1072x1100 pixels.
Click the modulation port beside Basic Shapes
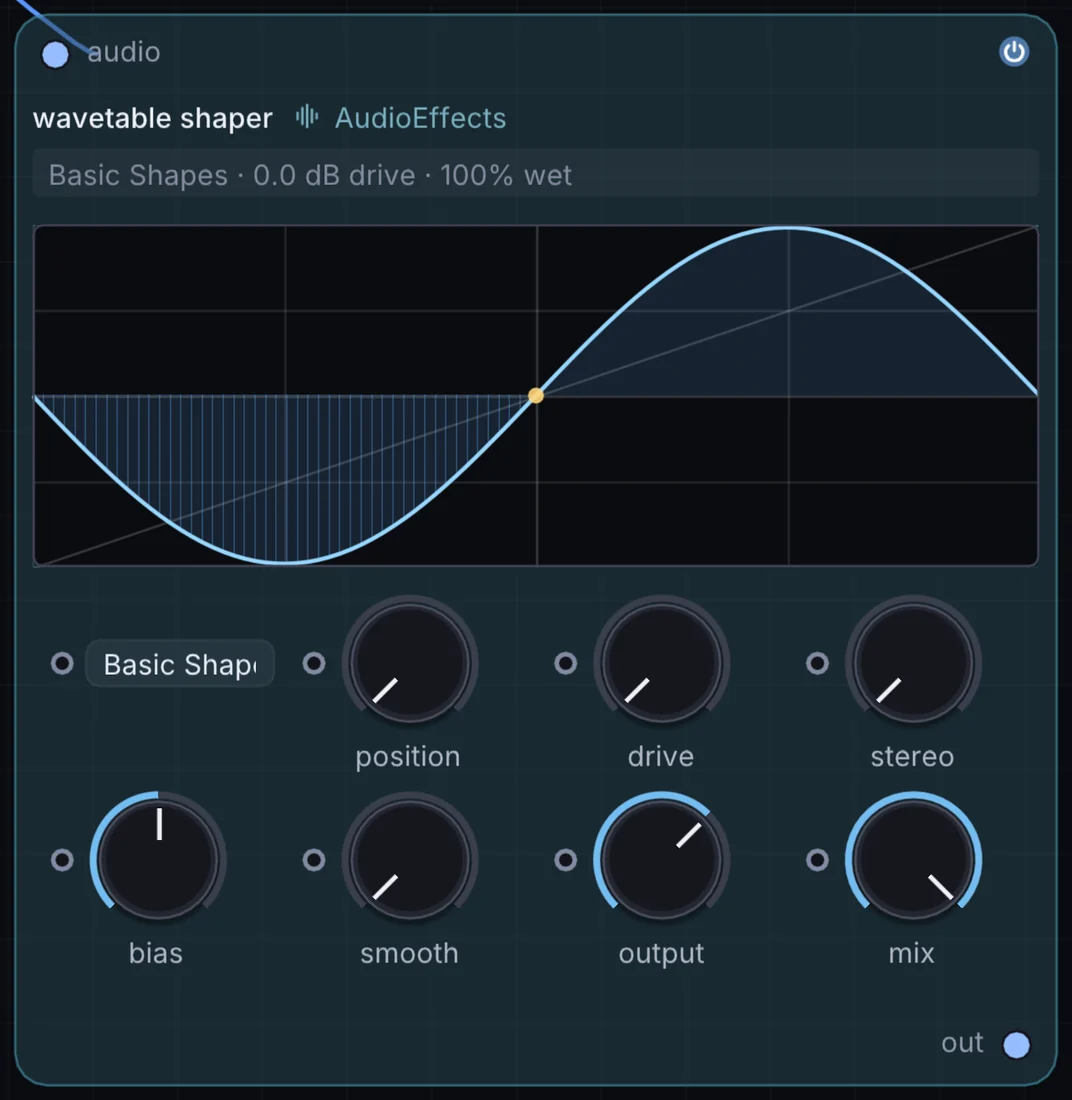pyautogui.click(x=62, y=663)
